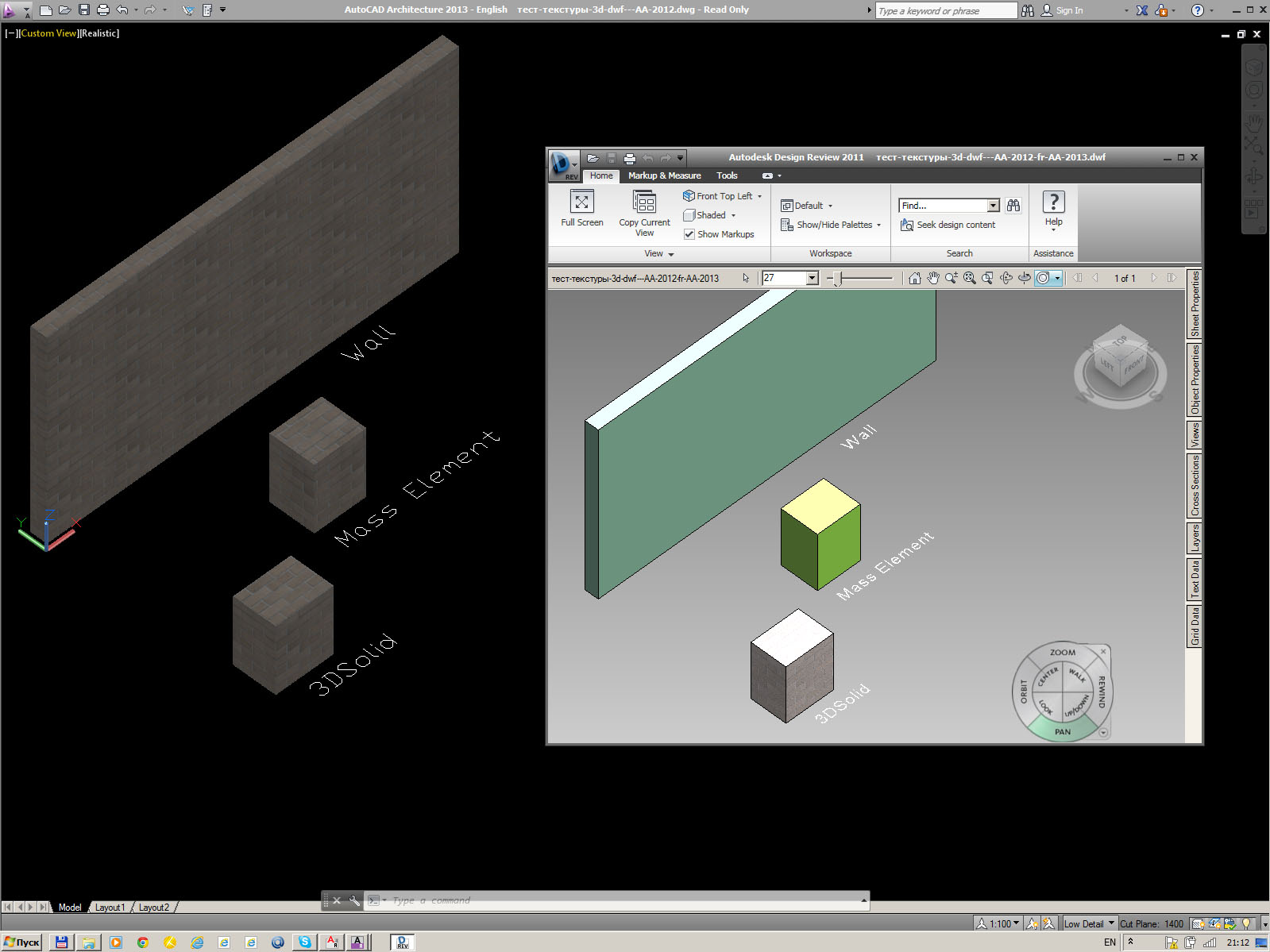
Task: Open the zoom value 27 dropdown
Action: tap(812, 278)
